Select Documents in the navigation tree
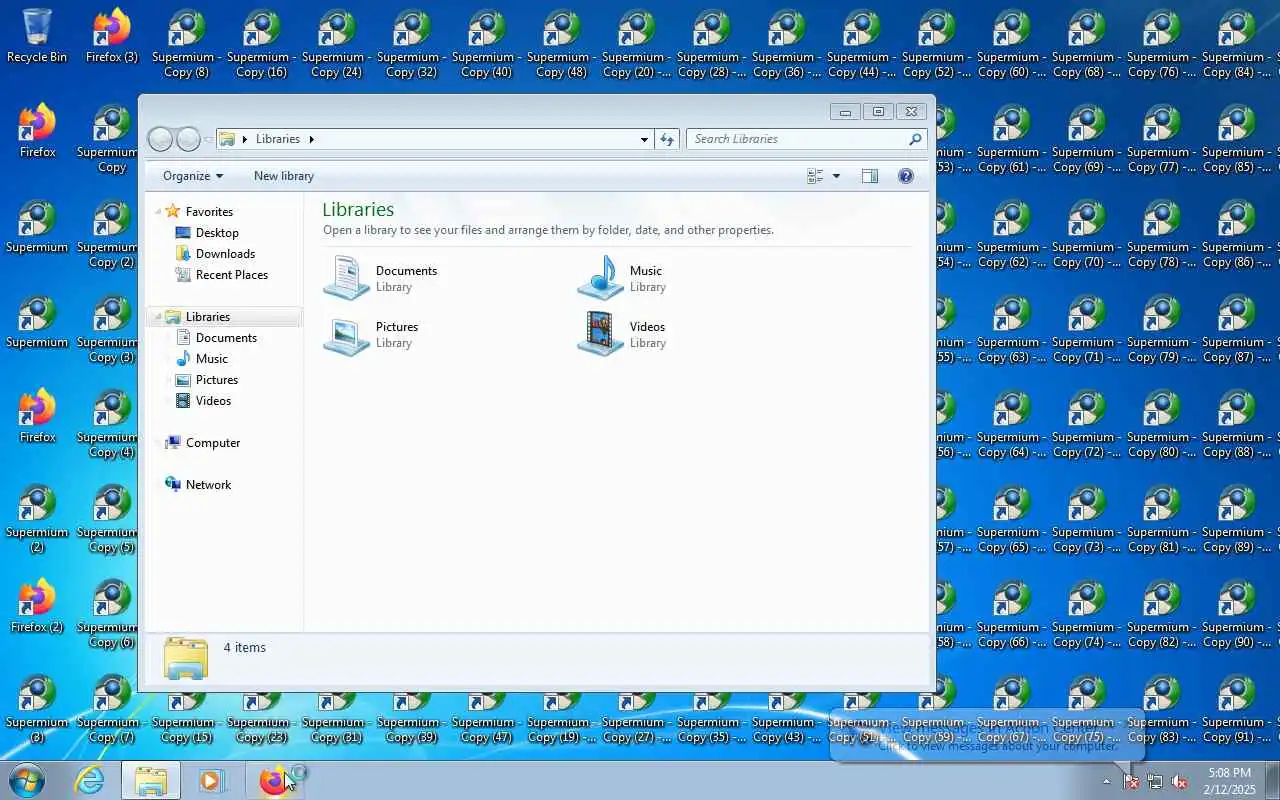Screen dimensions: 1280x800 pyautogui.click(x=226, y=337)
